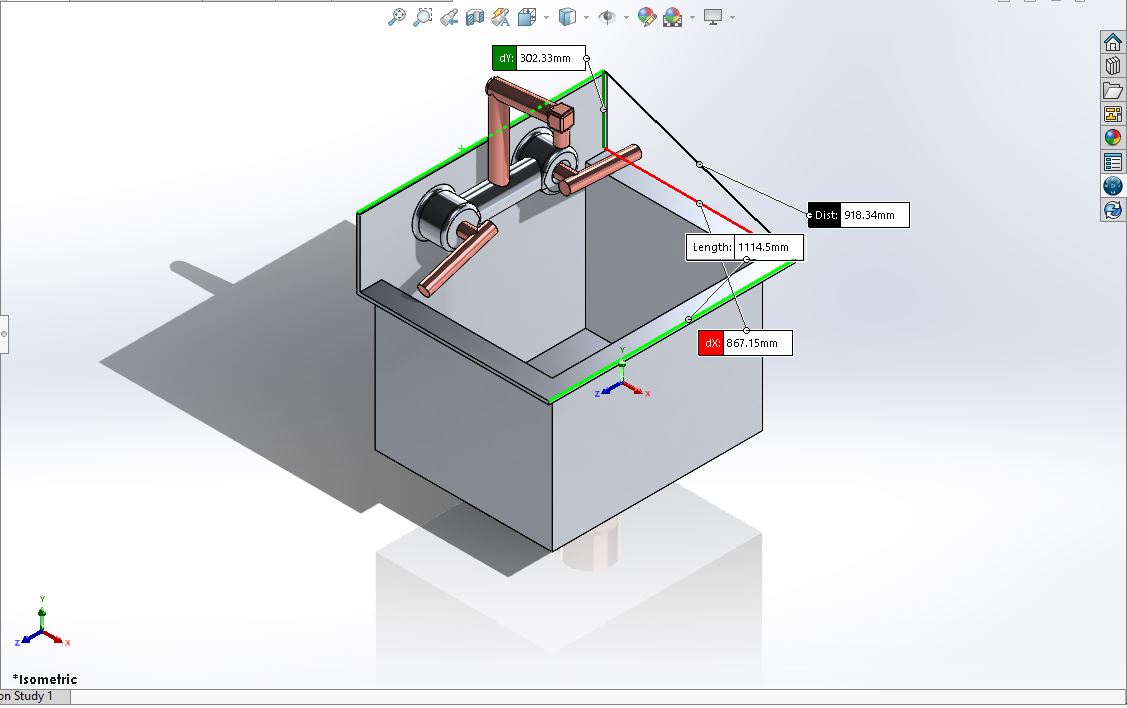Open the Appearances color ball tab

[1113, 137]
